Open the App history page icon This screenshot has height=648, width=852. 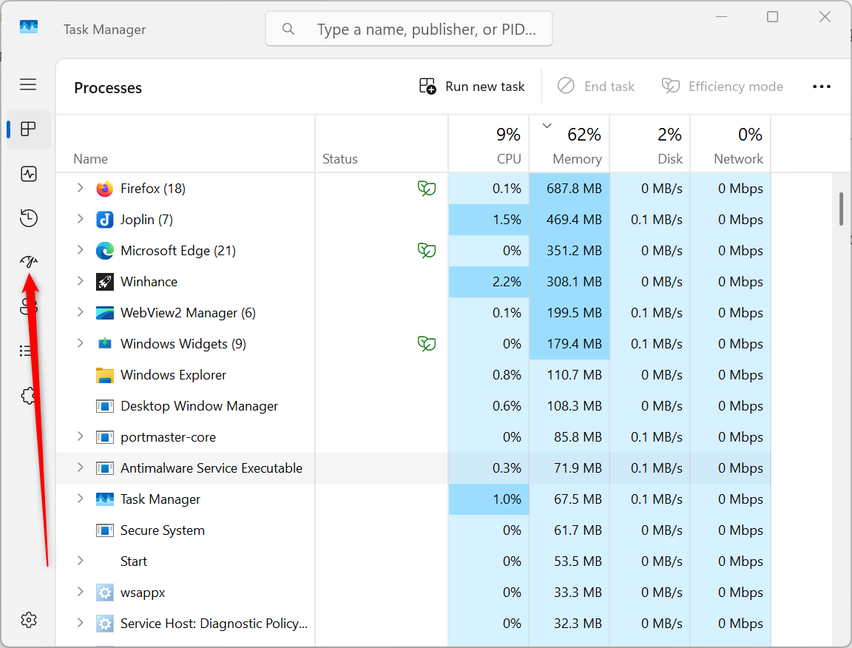click(x=28, y=218)
